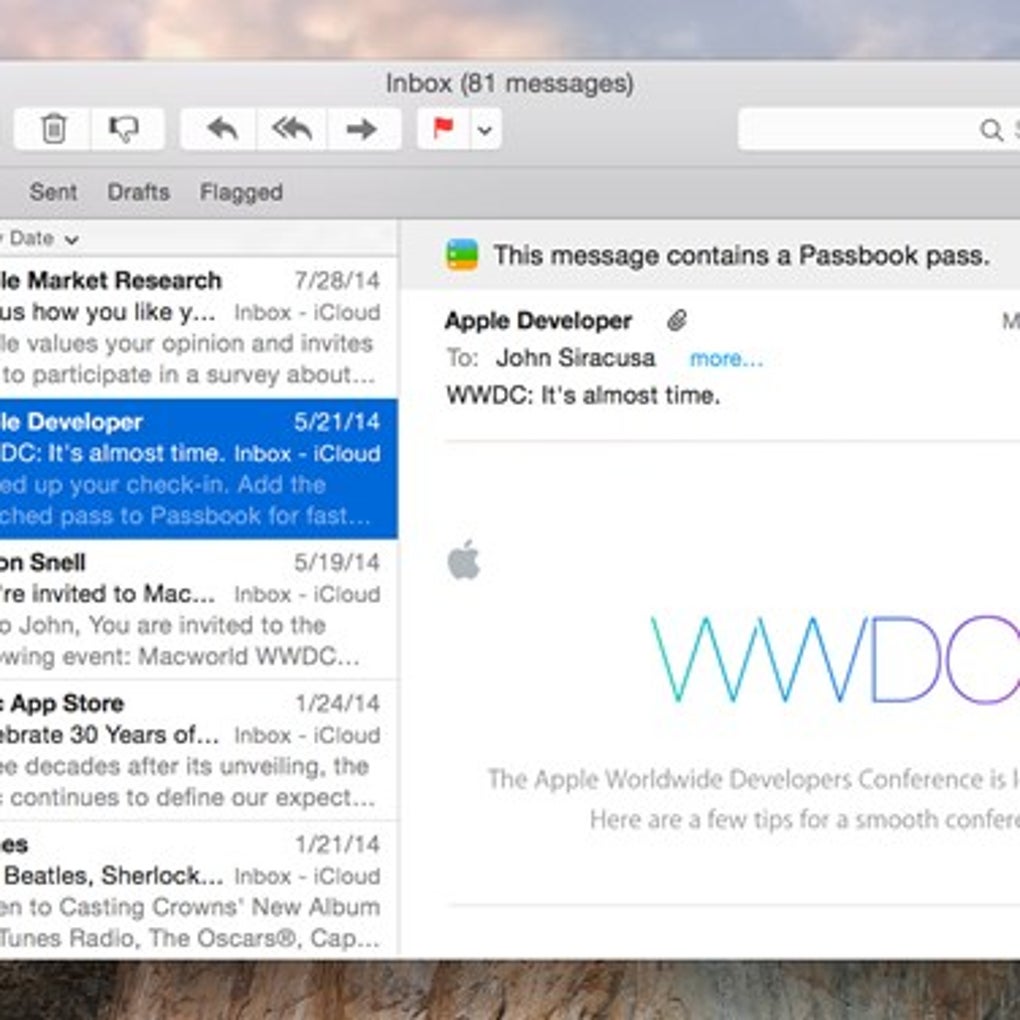Image resolution: width=1020 pixels, height=1020 pixels.
Task: Click the 'more...' link for recipients
Action: (x=726, y=358)
